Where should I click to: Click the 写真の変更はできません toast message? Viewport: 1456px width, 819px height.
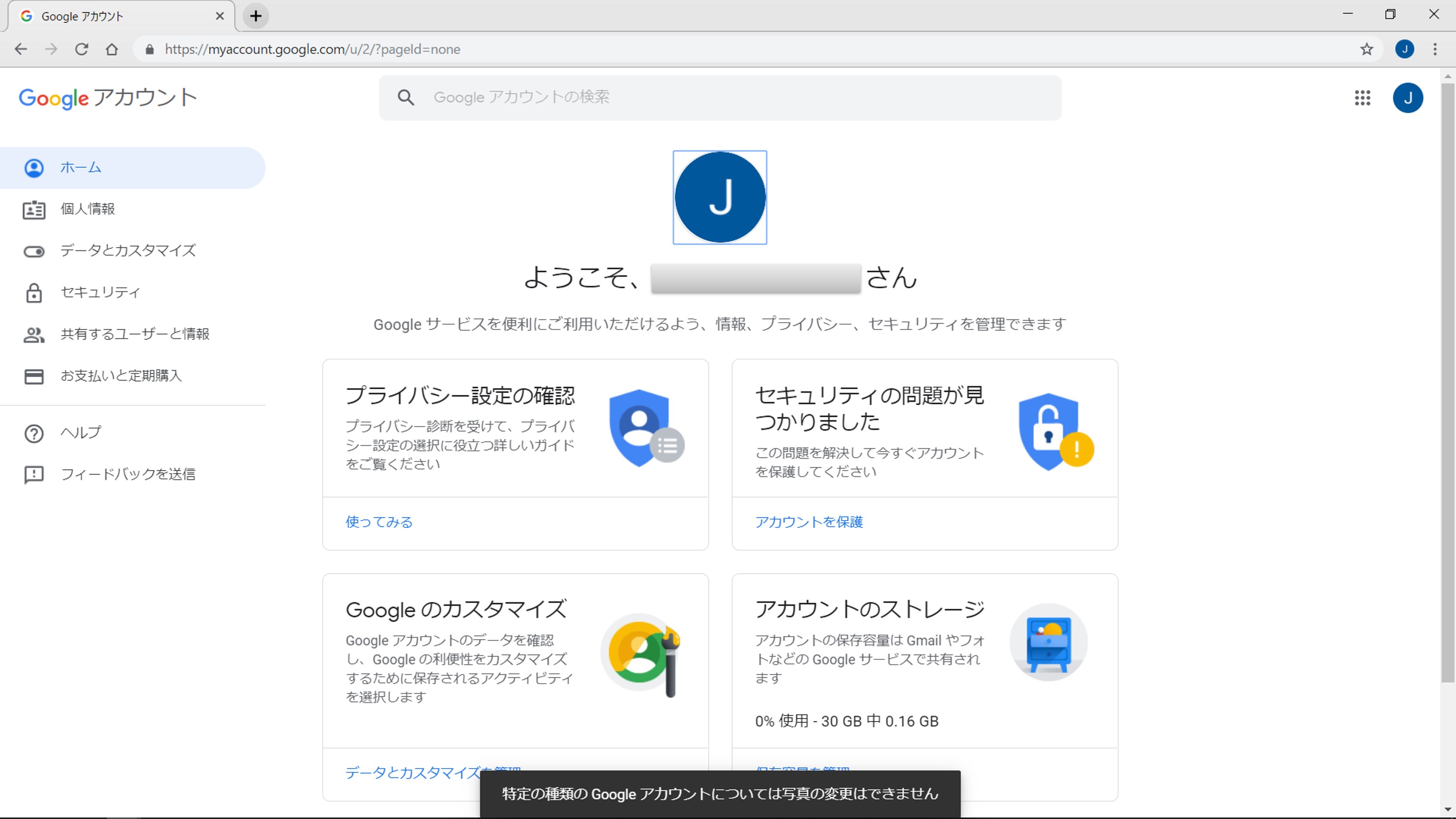tap(720, 794)
